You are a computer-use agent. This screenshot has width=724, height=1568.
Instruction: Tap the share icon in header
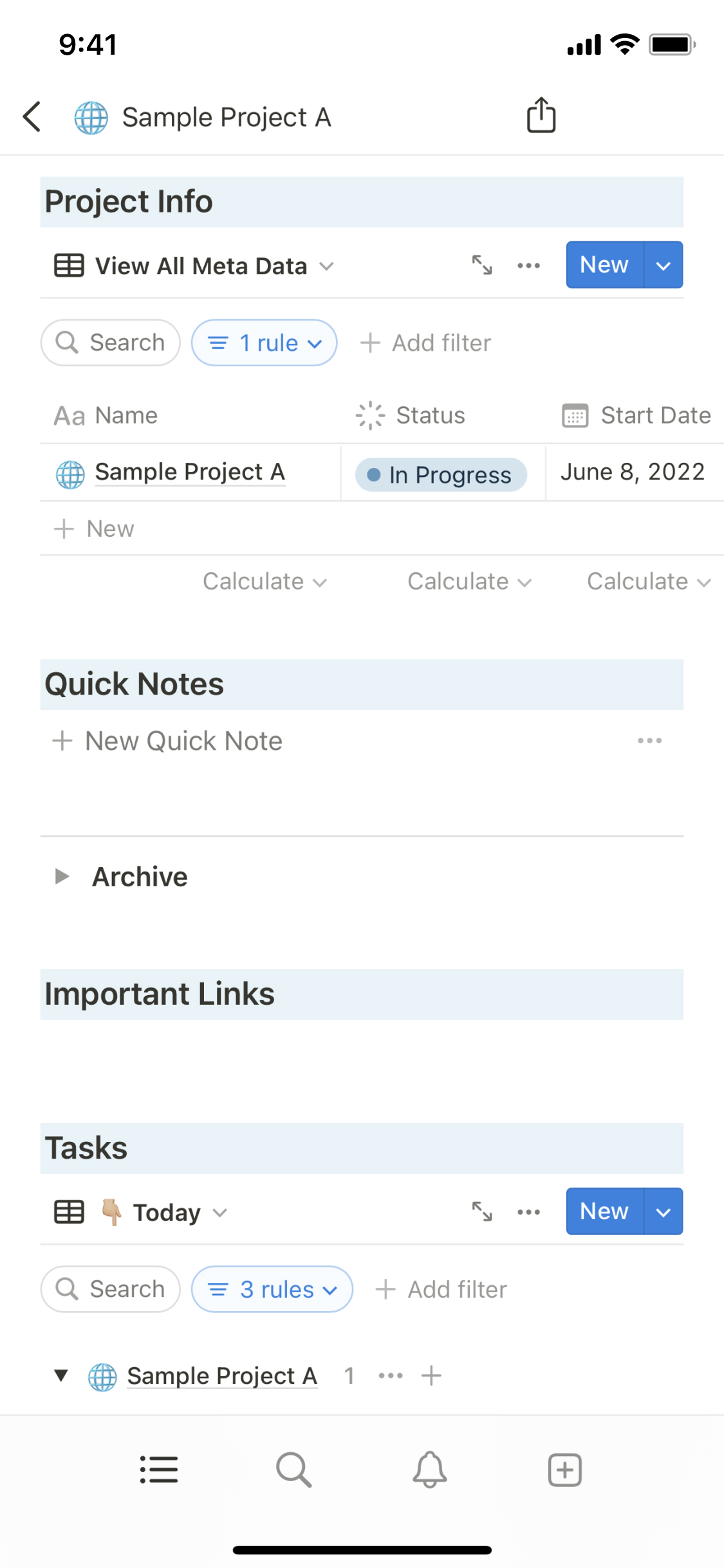pyautogui.click(x=541, y=116)
